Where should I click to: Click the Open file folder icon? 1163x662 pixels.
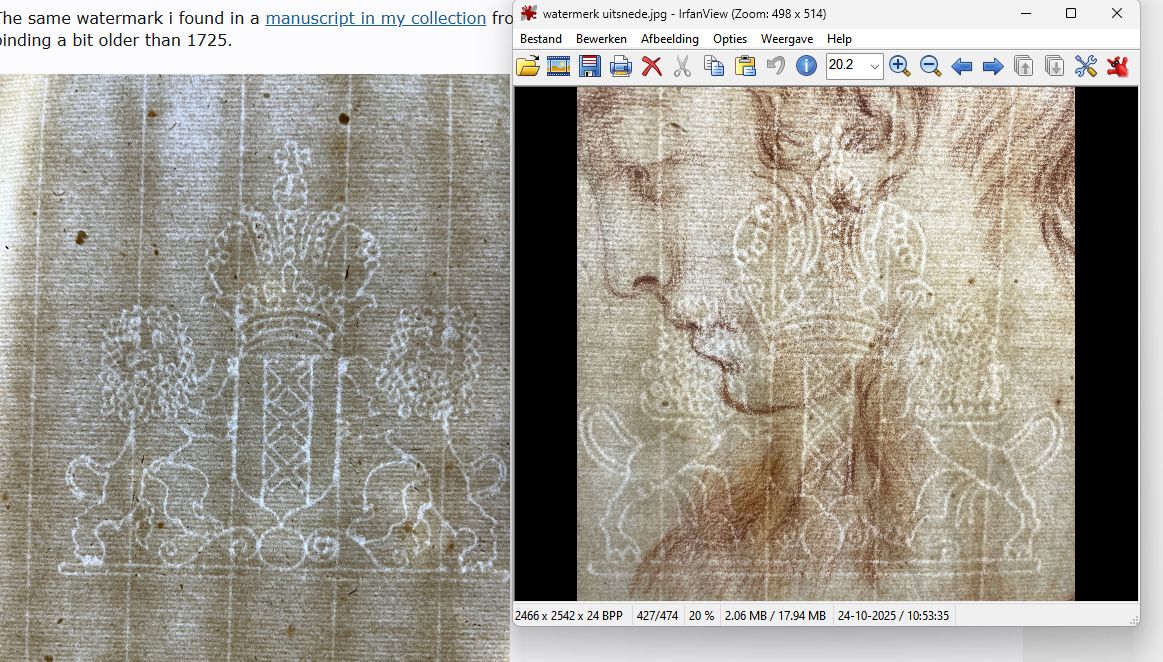click(528, 67)
